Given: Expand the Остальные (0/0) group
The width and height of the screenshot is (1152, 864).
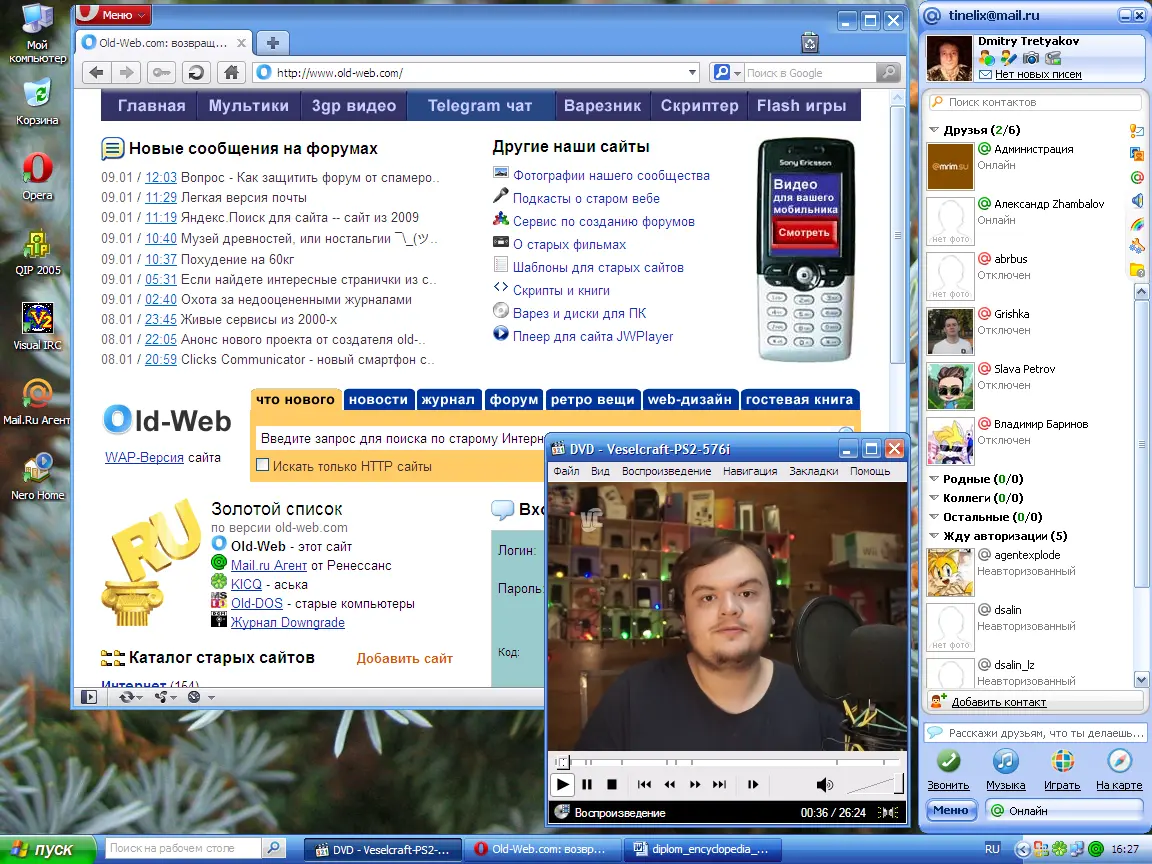Looking at the screenshot, I should 934,516.
